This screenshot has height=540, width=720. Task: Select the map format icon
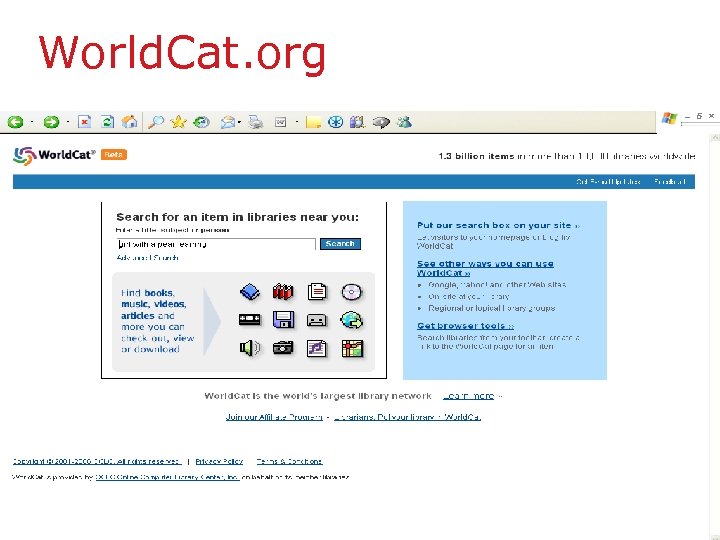[352, 349]
